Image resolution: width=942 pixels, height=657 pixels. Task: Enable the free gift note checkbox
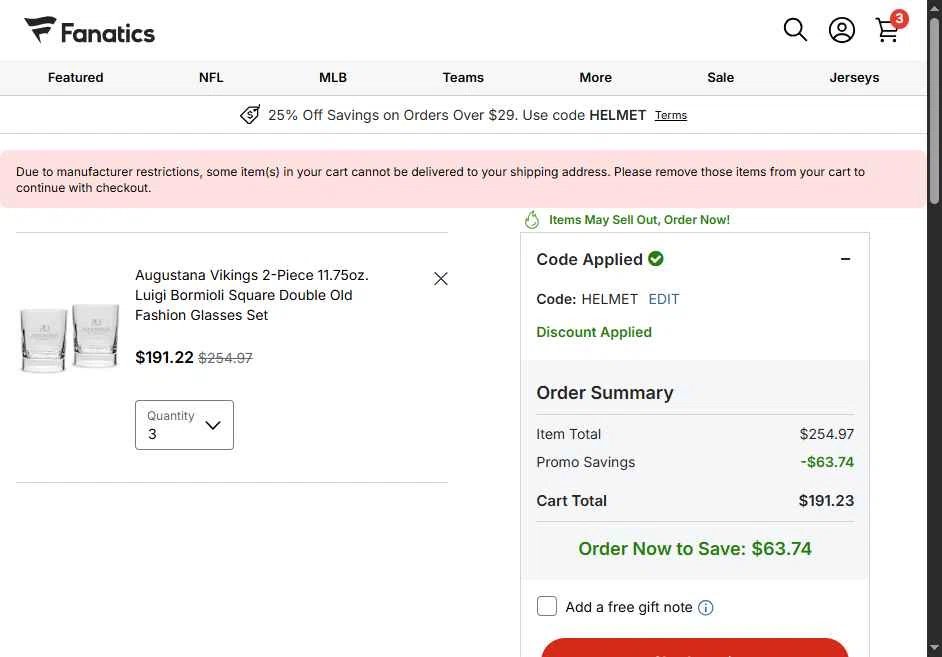coord(547,606)
